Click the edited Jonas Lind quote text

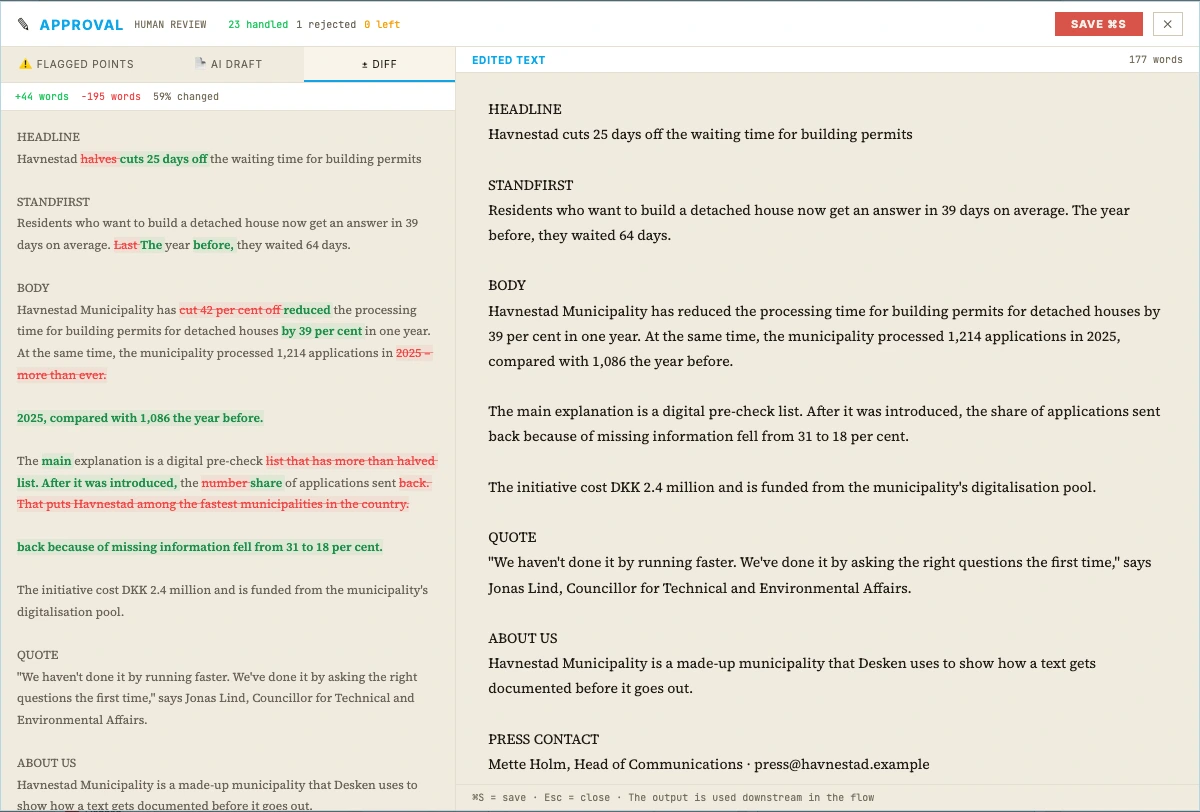click(819, 575)
